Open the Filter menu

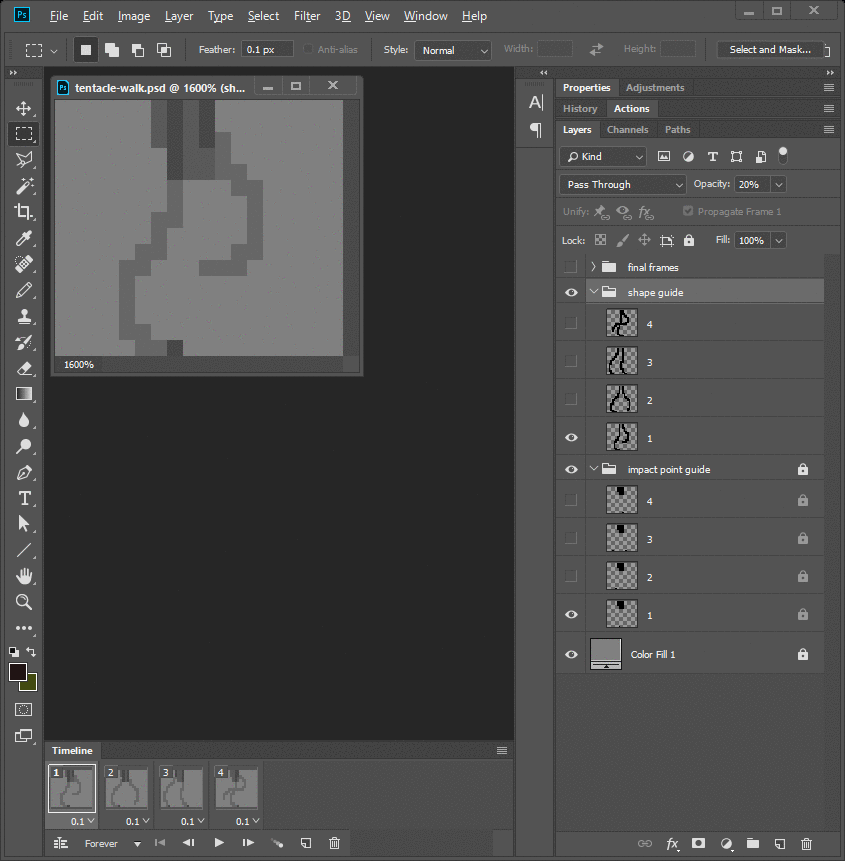point(307,16)
